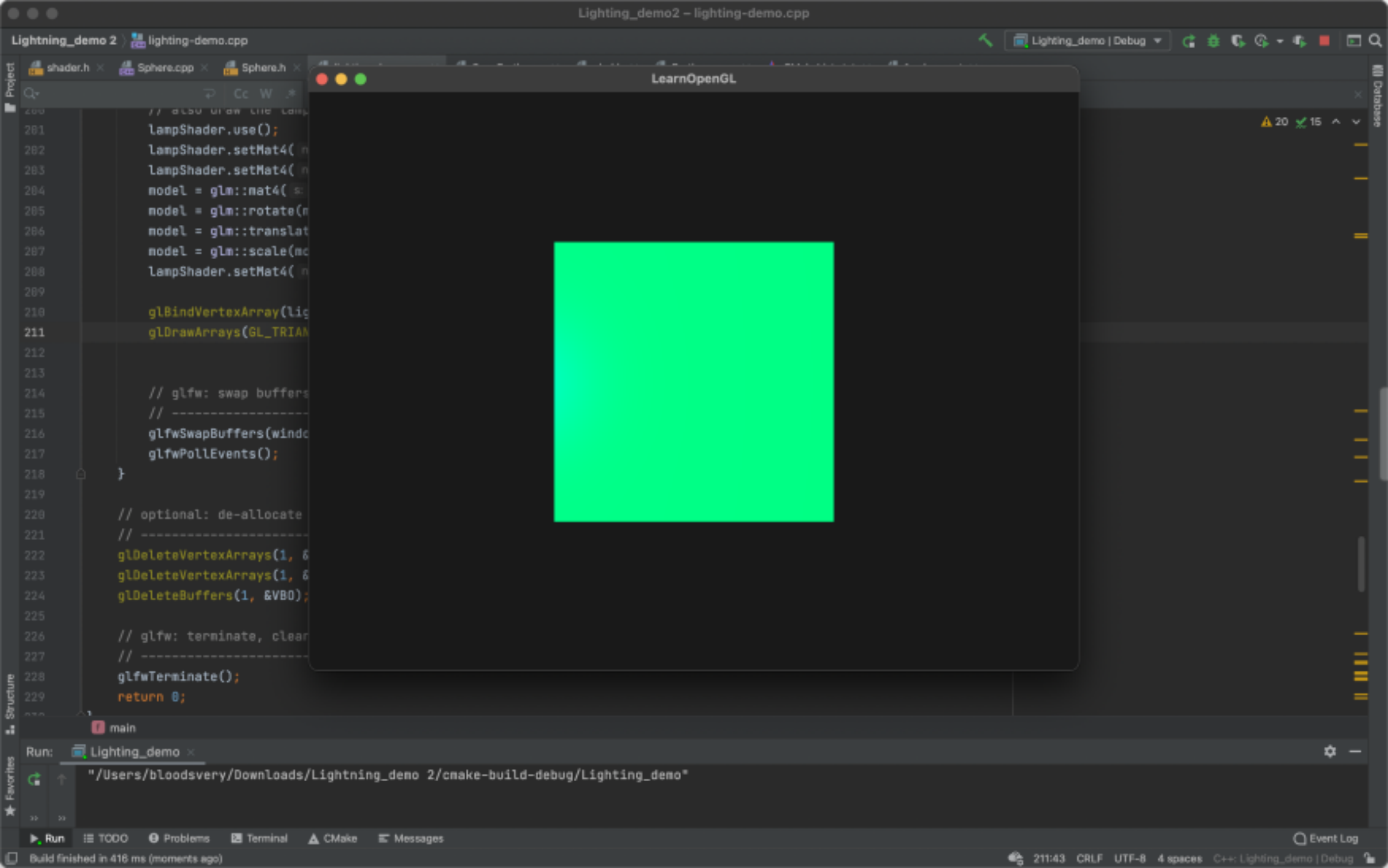
Task: Toggle Match Case Cc option
Action: click(x=240, y=93)
